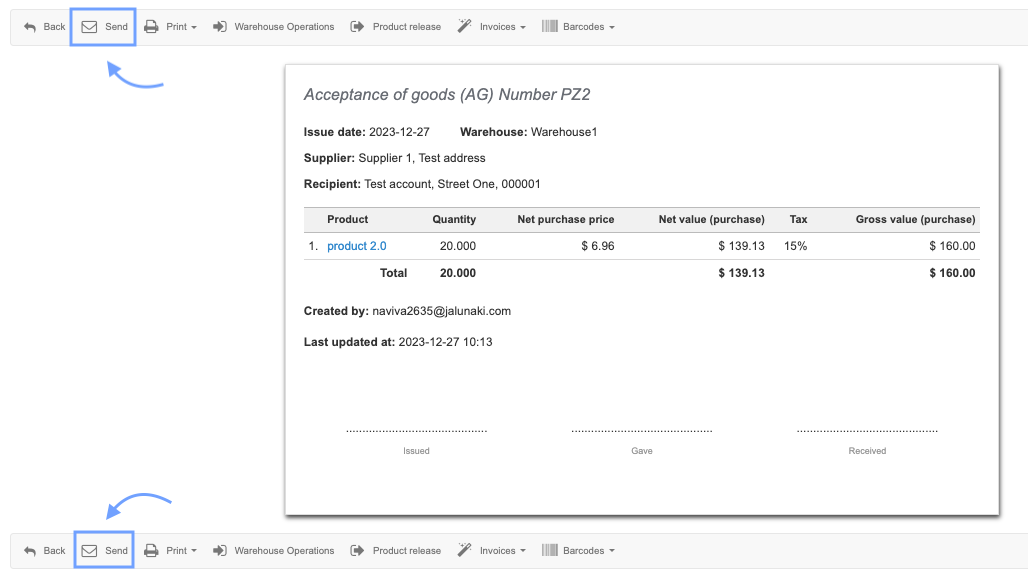The width and height of the screenshot is (1028, 582).
Task: Click the envelope Send icon in top toolbar
Action: [x=89, y=27]
